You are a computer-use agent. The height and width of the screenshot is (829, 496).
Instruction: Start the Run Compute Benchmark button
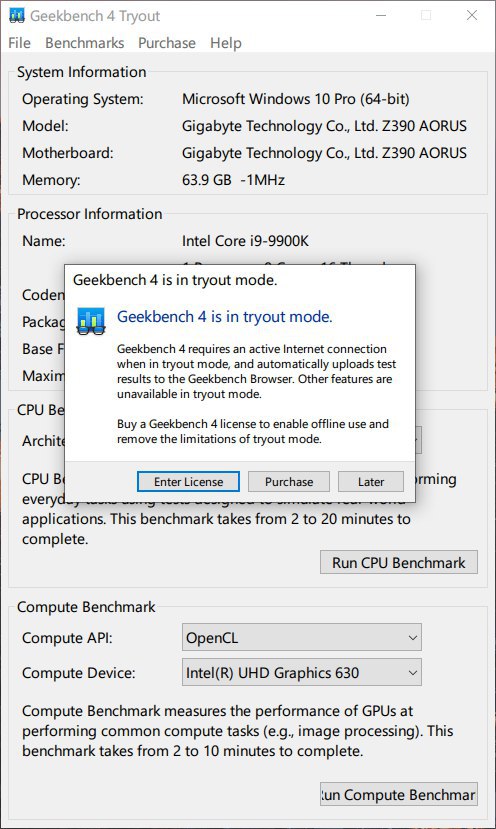(399, 795)
